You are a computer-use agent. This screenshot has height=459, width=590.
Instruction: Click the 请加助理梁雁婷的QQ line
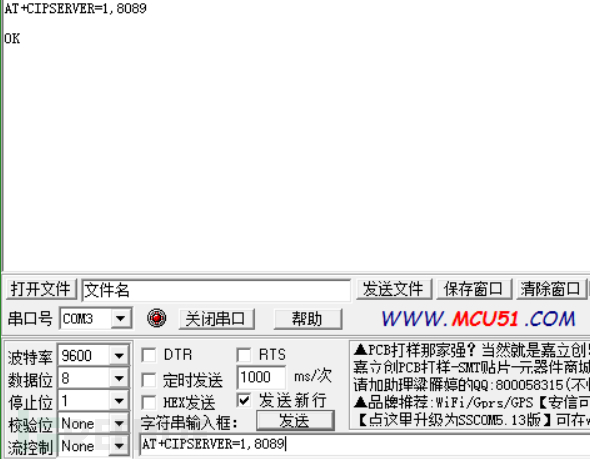471,385
